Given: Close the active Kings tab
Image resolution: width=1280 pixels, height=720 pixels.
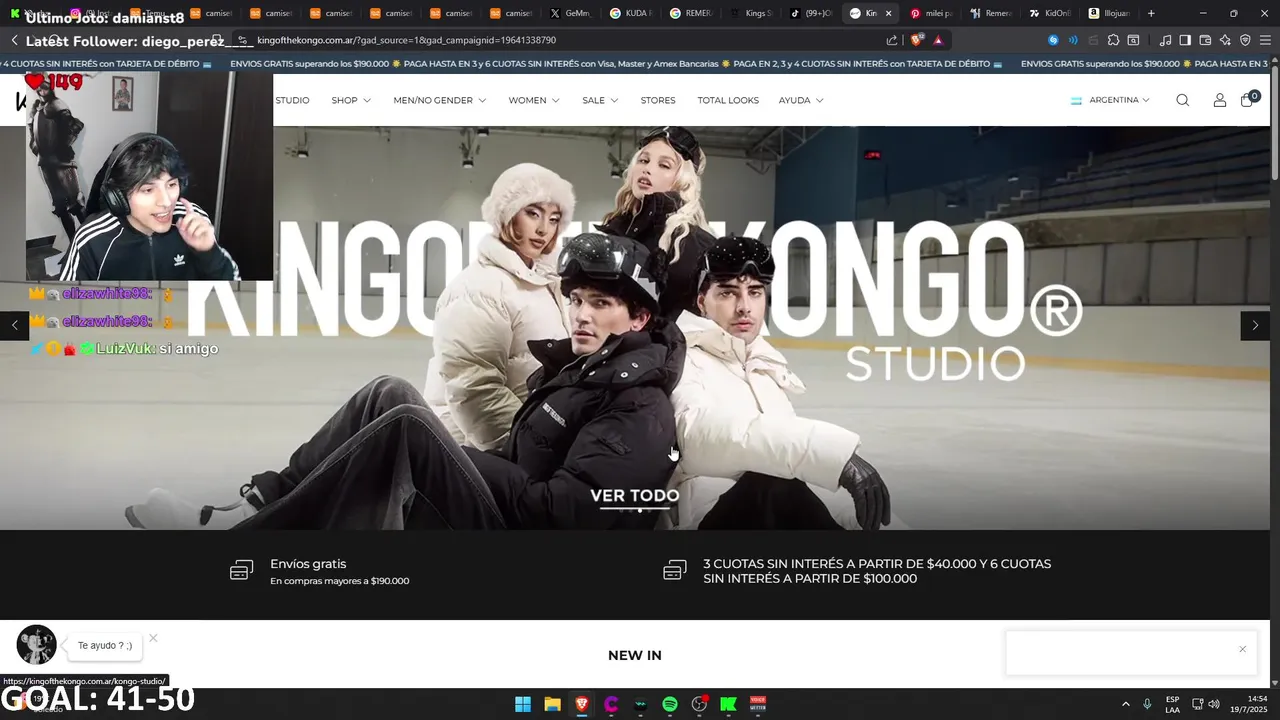Looking at the screenshot, I should pos(888,13).
